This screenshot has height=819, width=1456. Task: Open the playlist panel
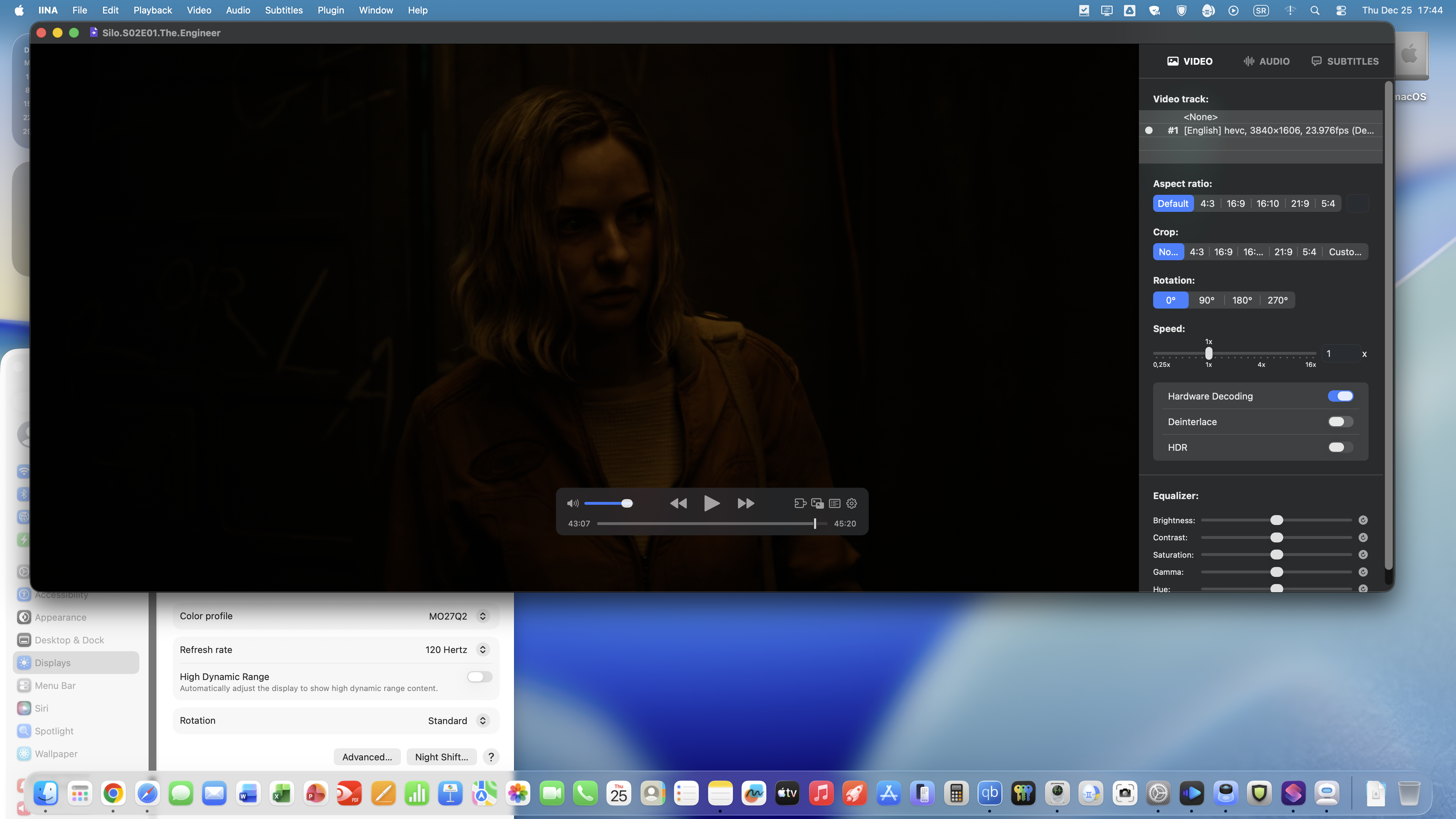[x=834, y=503]
